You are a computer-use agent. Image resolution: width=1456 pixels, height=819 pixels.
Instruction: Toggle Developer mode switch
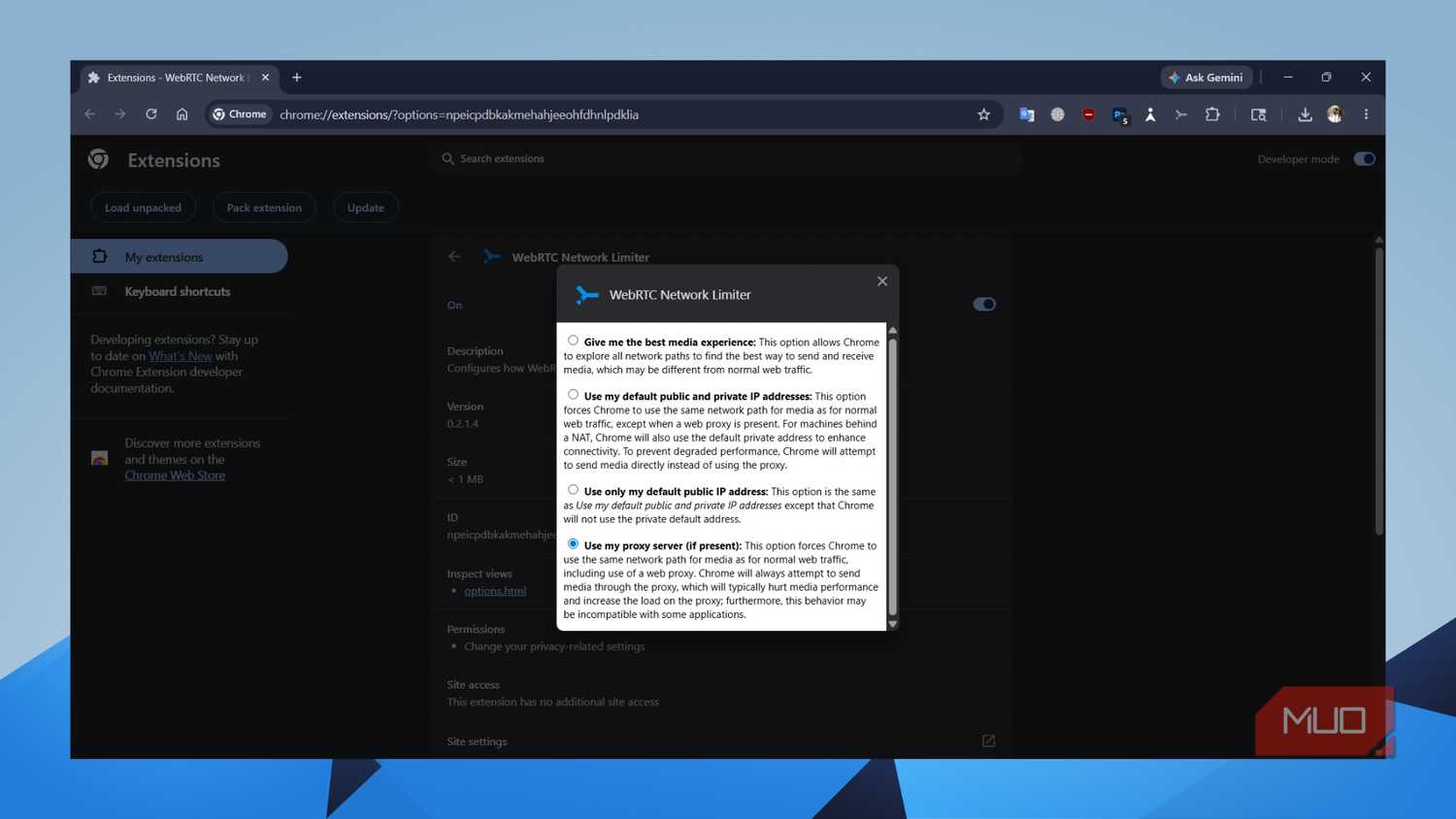[1364, 159]
